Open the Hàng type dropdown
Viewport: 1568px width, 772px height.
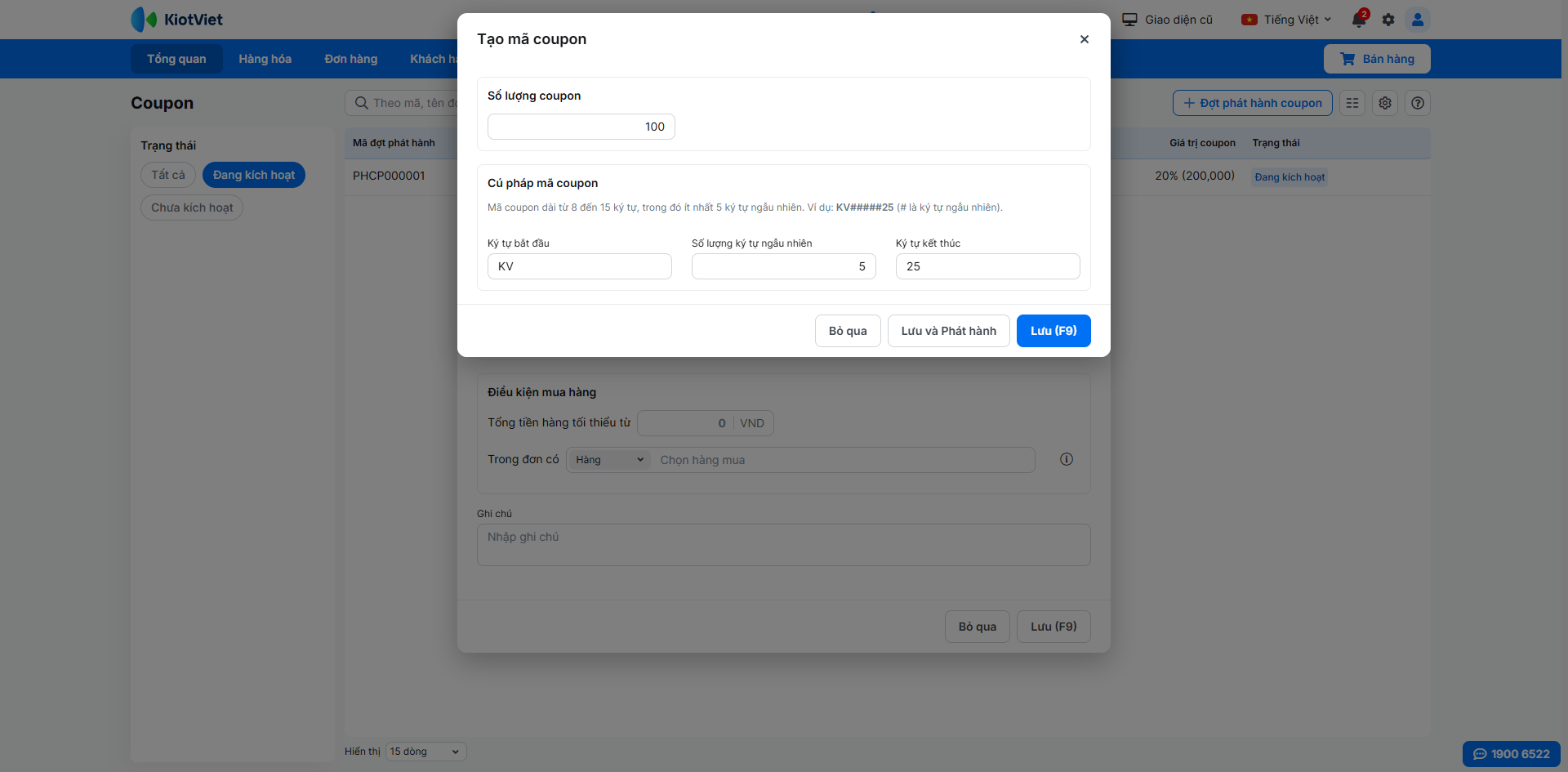609,460
